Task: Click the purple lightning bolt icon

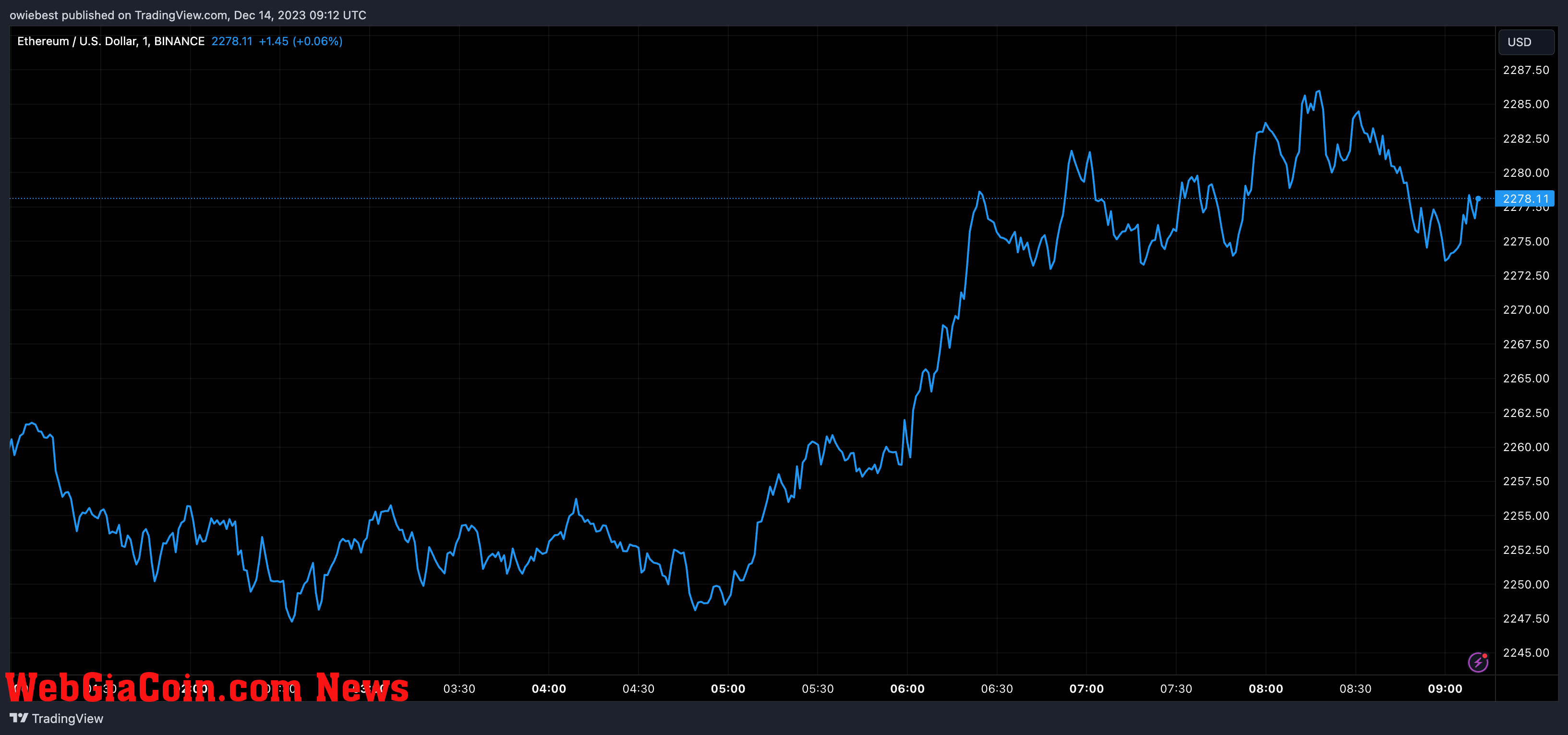Action: (x=1478, y=662)
